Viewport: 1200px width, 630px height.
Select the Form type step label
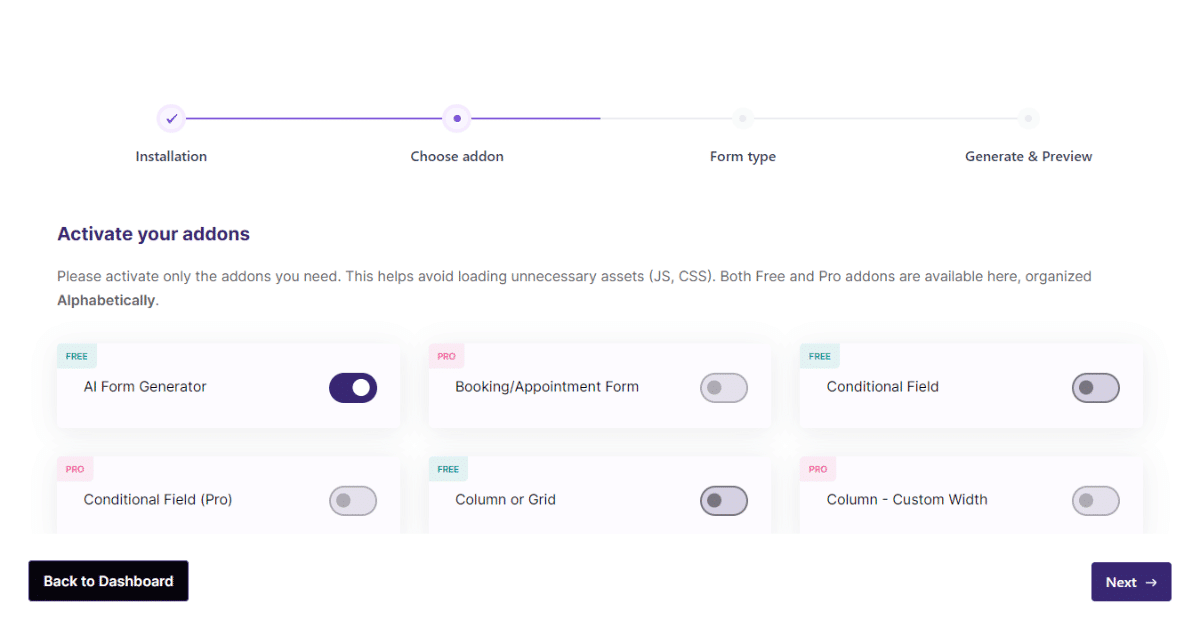[x=743, y=156]
